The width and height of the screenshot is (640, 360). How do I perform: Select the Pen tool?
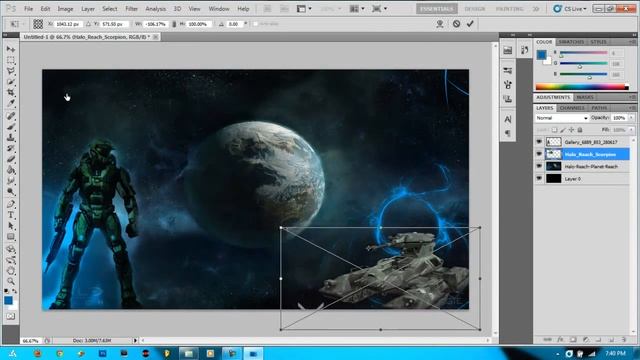[11, 204]
